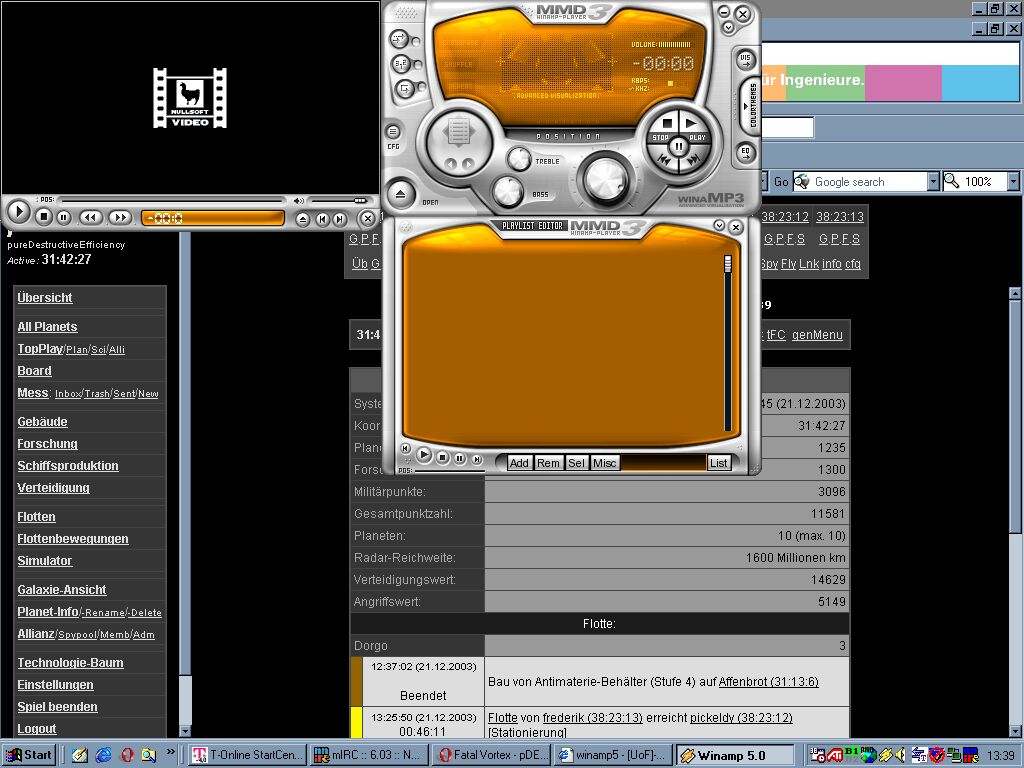The width and height of the screenshot is (1024, 768).
Task: Toggle crossfade with the top-left round button
Action: click(400, 39)
